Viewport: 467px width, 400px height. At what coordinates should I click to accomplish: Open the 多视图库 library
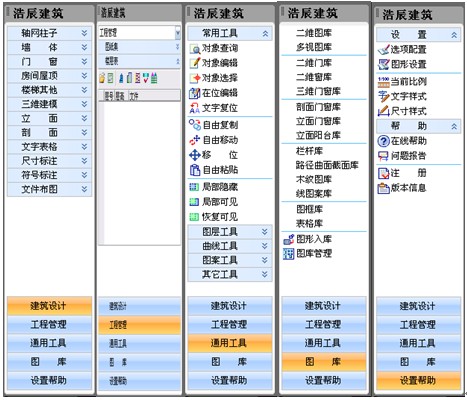point(314,47)
